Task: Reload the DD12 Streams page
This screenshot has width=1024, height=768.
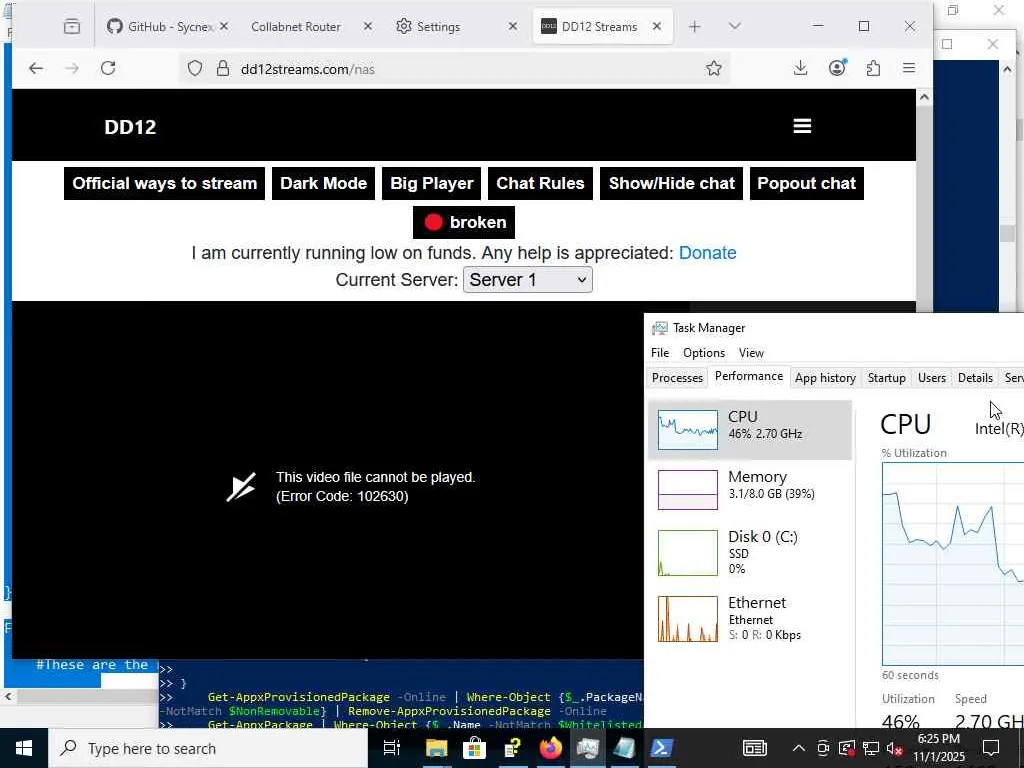Action: click(x=108, y=69)
